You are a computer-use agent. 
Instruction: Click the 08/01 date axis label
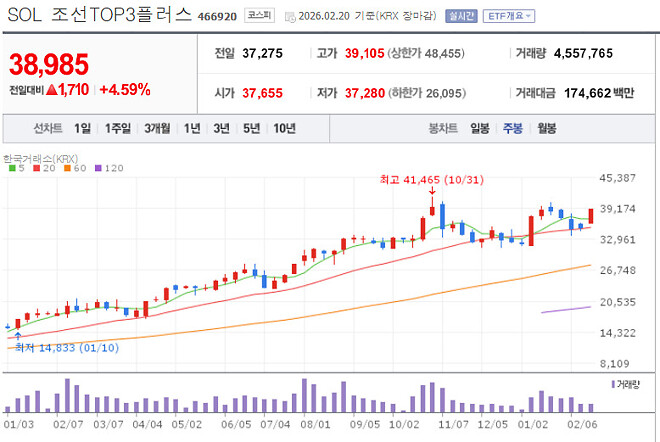point(315,424)
